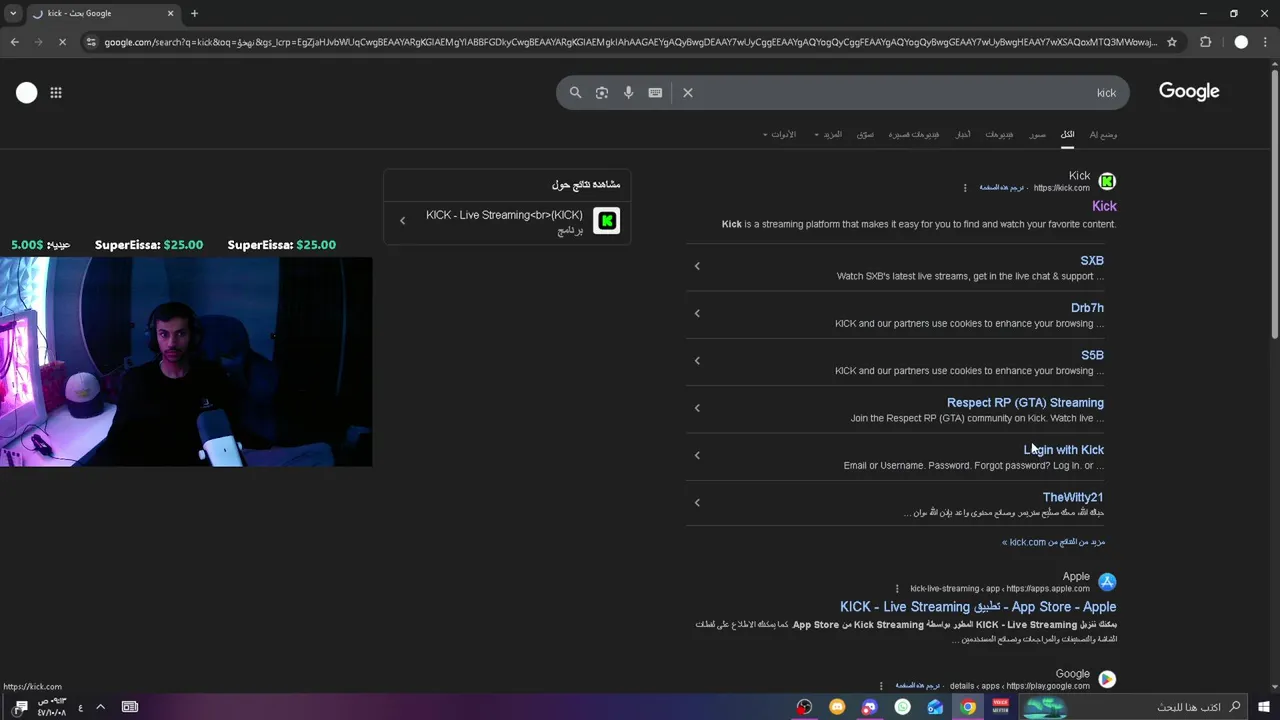Switch to the أخبار (News) tab
The width and height of the screenshot is (1280, 720).
pos(962,134)
